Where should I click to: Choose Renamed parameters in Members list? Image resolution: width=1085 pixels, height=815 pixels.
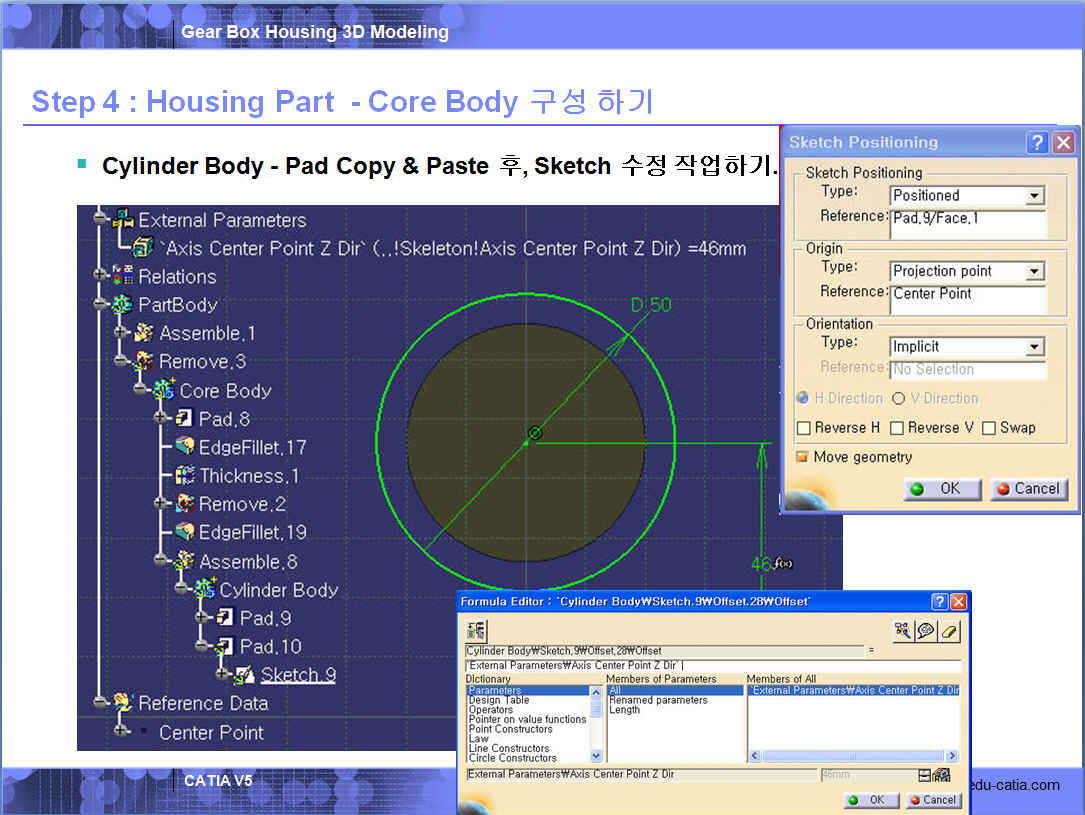(x=658, y=700)
